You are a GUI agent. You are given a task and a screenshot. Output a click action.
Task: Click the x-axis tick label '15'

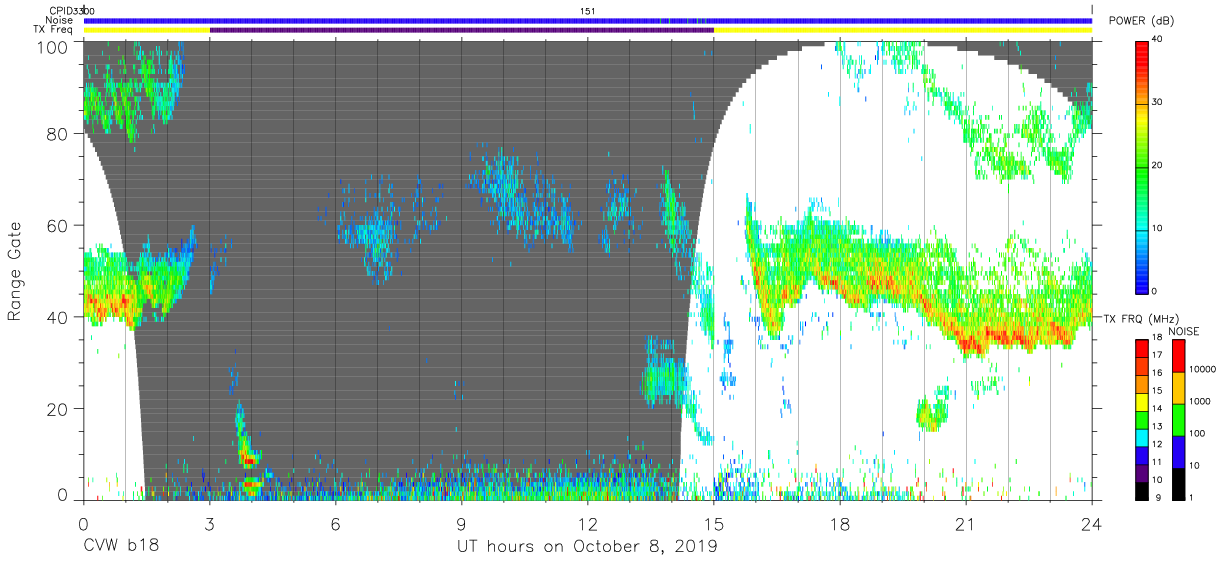coord(714,523)
